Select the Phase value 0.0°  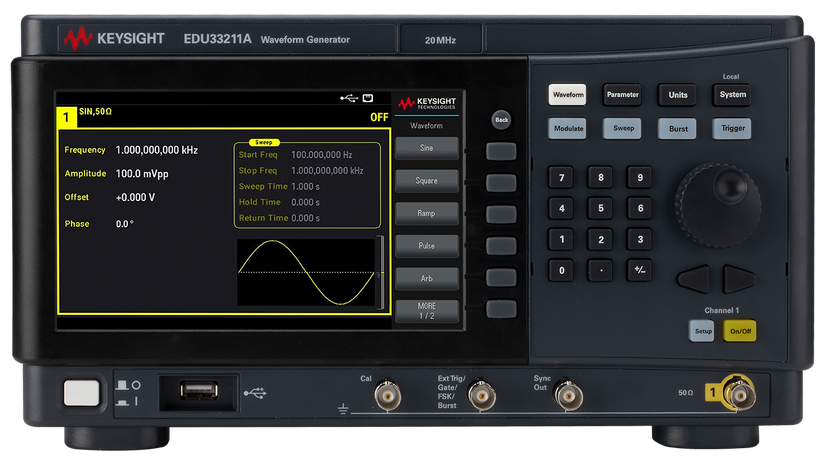pos(125,224)
